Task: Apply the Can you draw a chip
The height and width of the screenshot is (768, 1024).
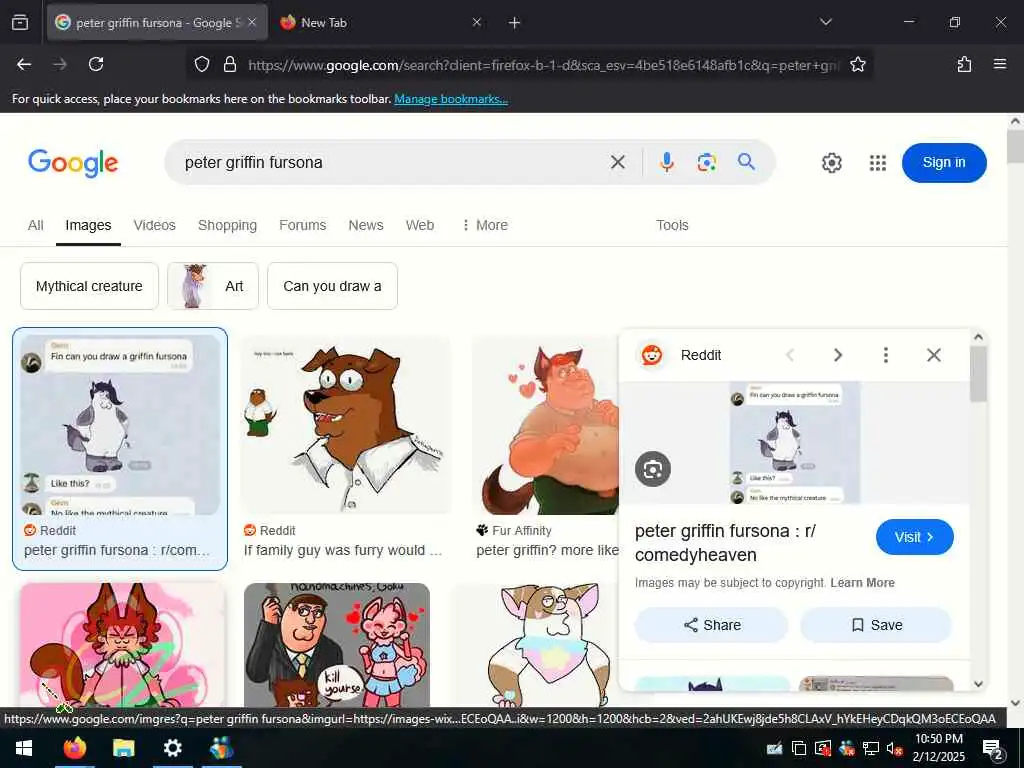Action: [x=332, y=286]
